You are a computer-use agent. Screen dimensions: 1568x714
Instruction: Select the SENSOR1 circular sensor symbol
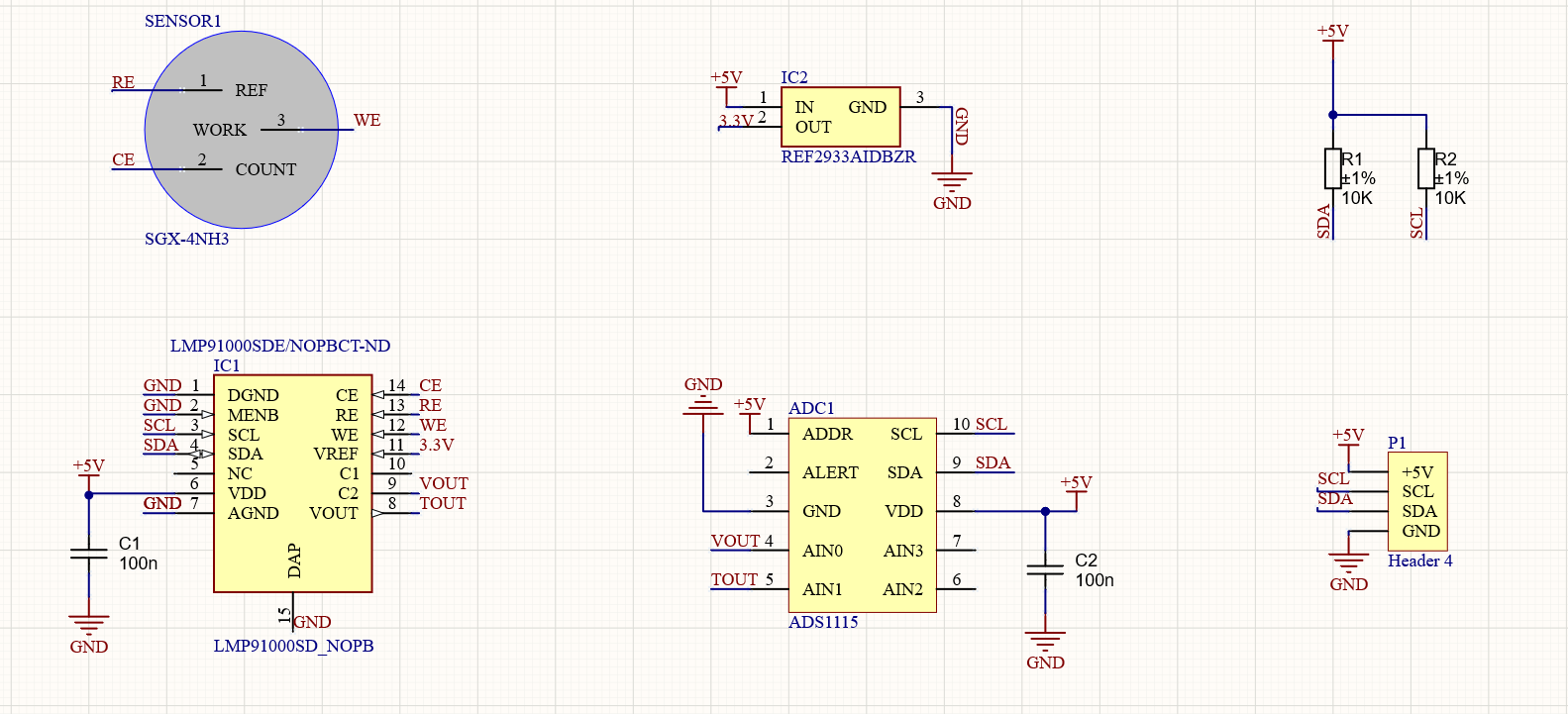click(x=242, y=131)
